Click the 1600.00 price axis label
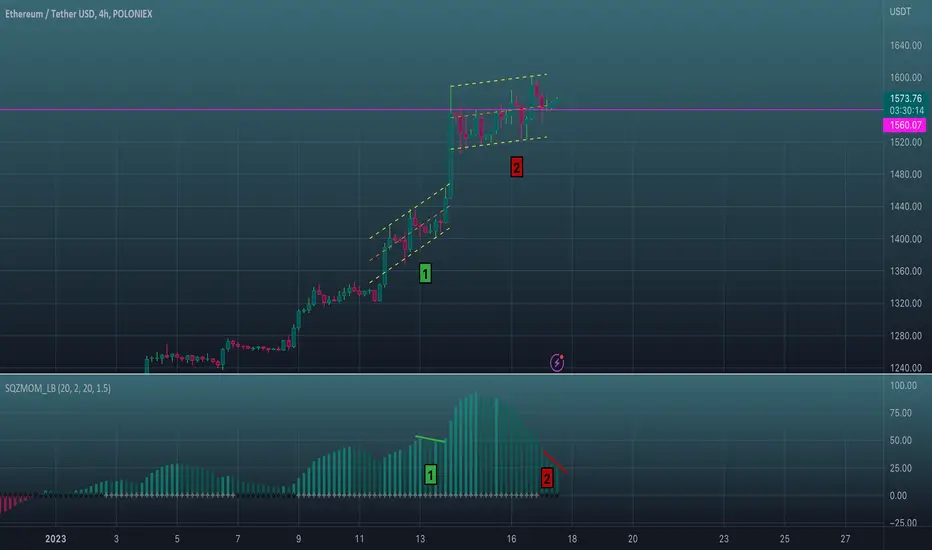Viewport: 932px width, 550px height. click(906, 77)
